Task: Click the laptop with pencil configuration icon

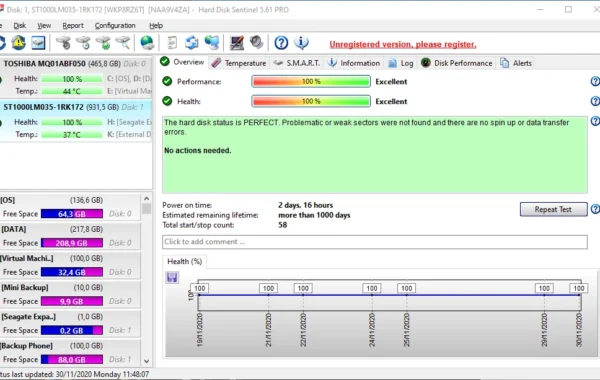Action: 236,42
